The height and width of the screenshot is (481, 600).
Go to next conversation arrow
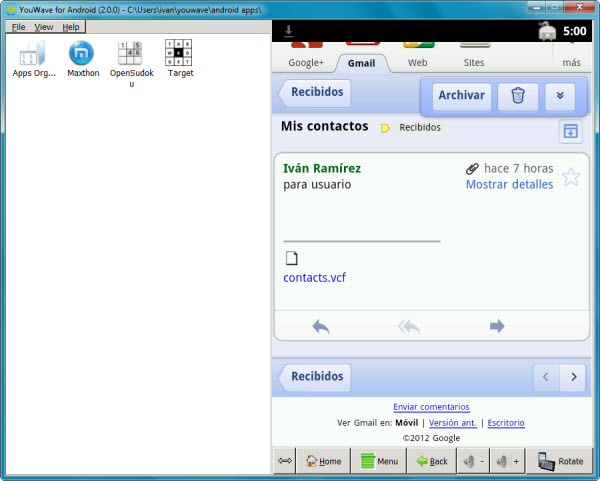(572, 377)
